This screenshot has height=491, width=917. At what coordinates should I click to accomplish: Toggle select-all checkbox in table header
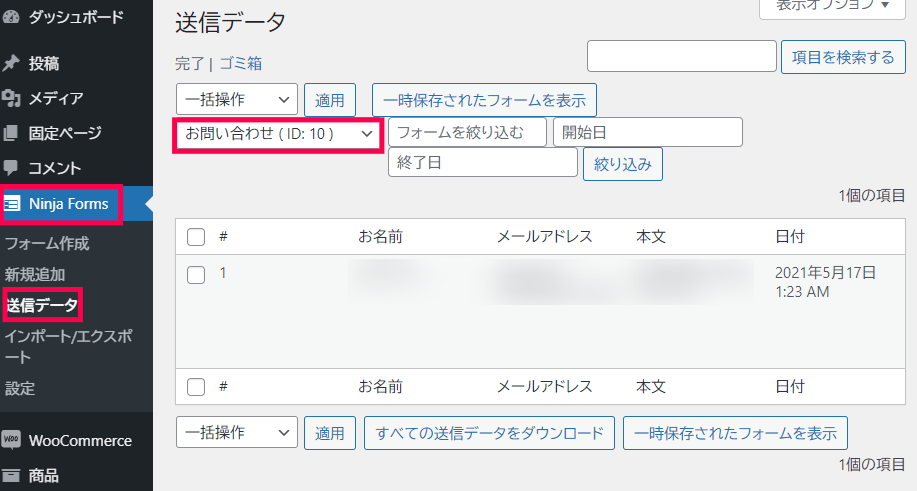(196, 237)
